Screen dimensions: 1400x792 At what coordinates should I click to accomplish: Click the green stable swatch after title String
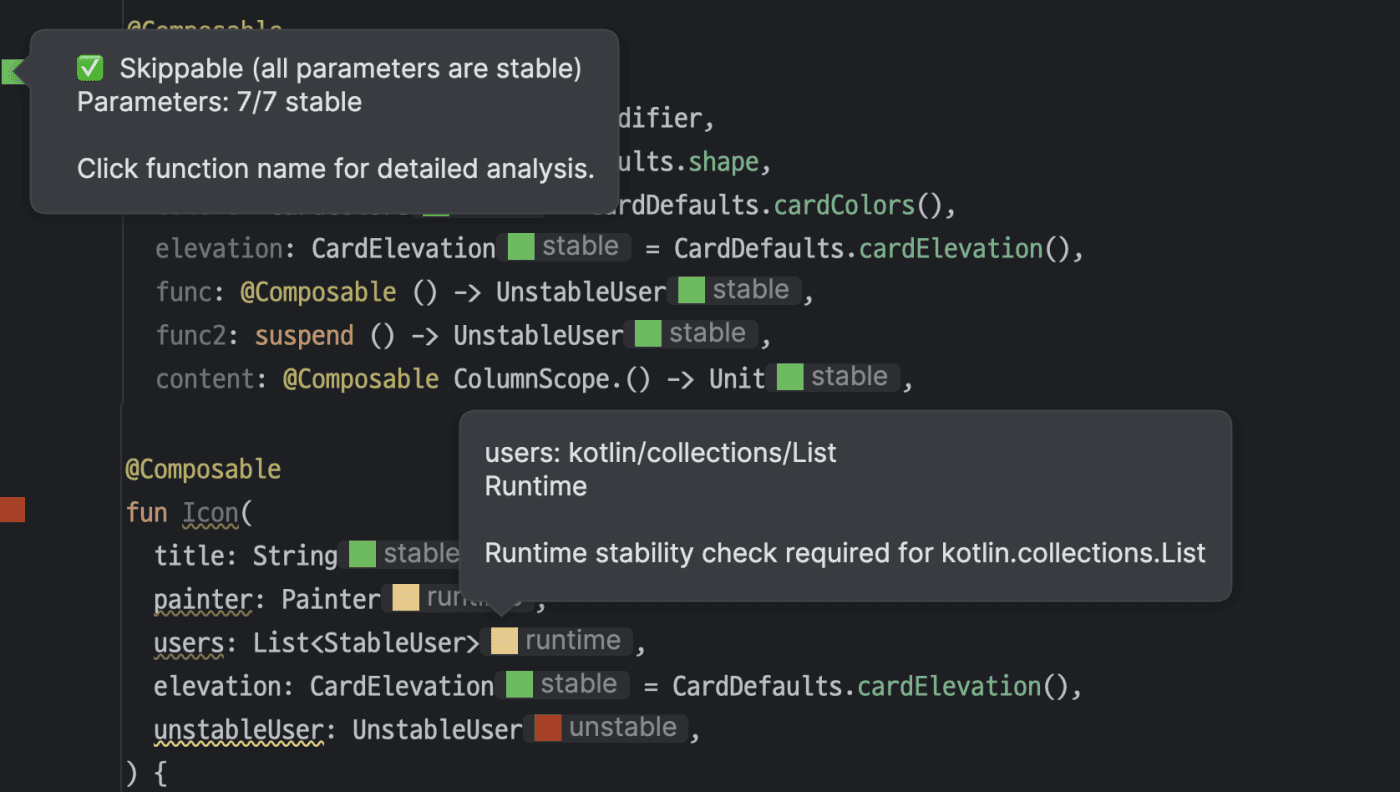[362, 554]
